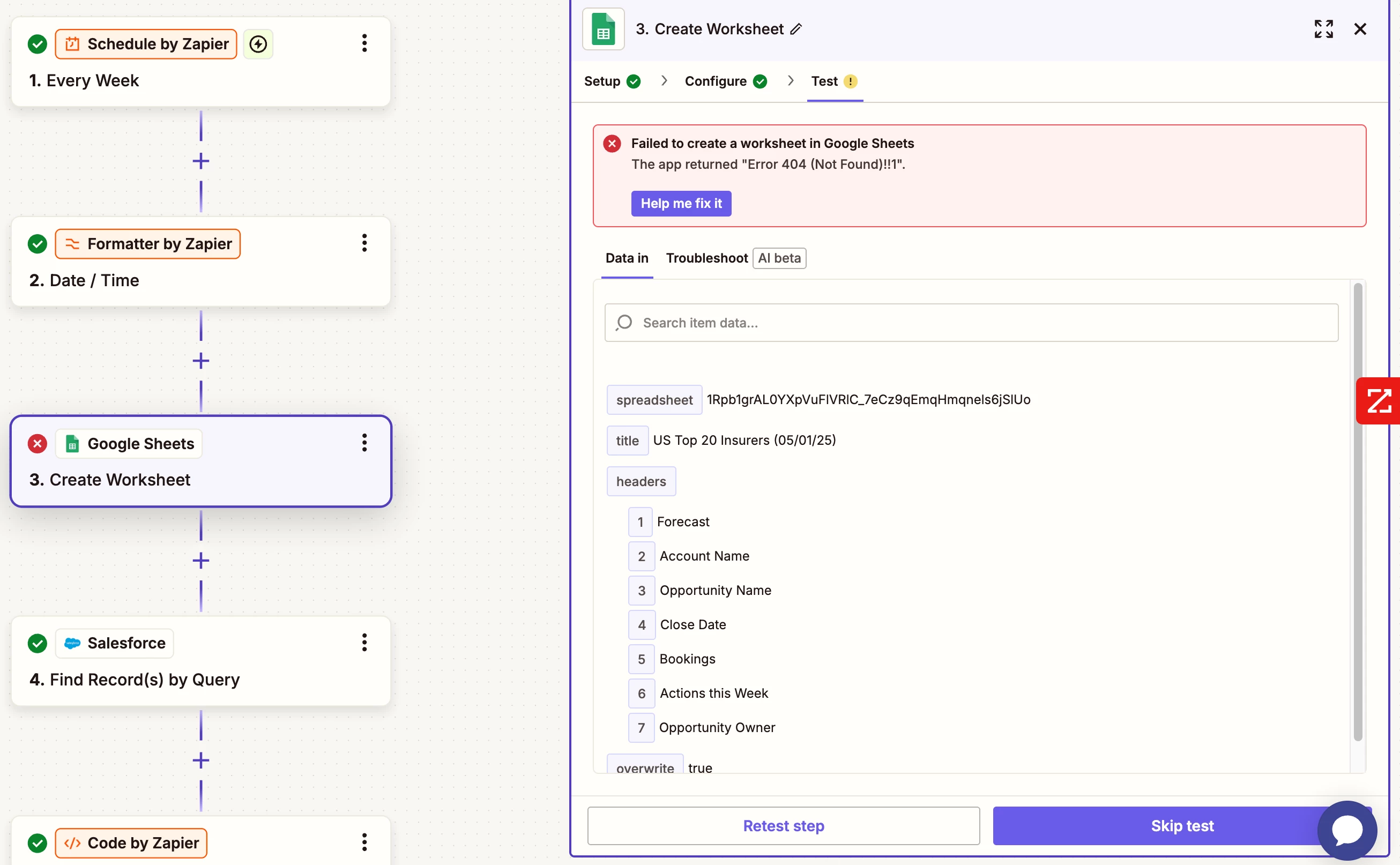
Task: Open Google Sheets step three-dot menu
Action: coord(364,443)
